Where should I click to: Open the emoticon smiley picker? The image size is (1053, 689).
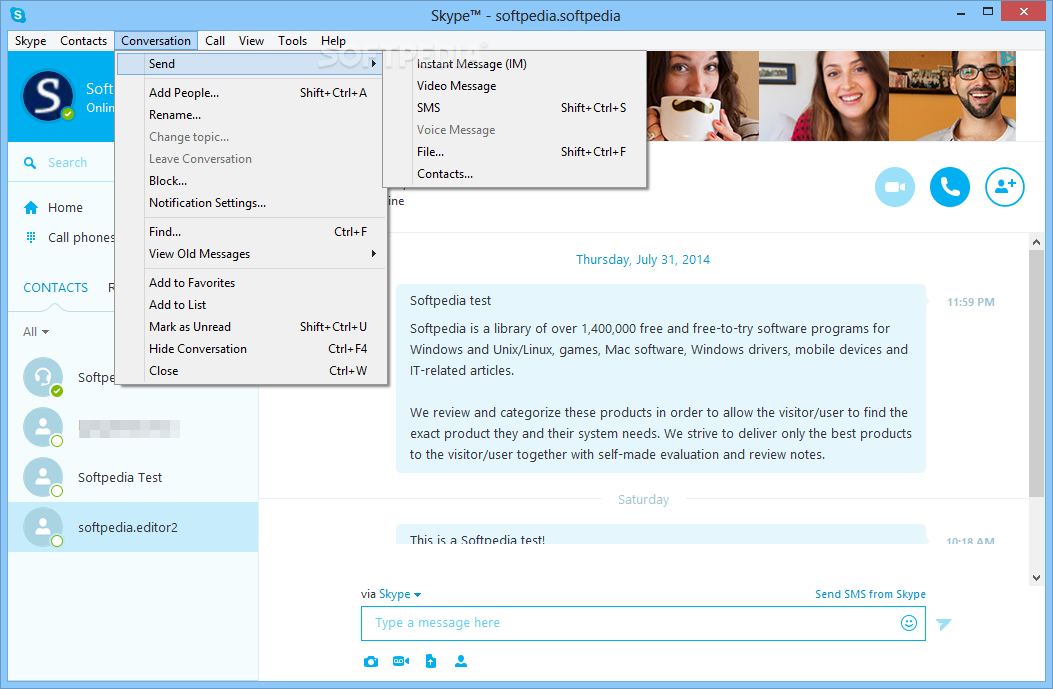(x=909, y=623)
